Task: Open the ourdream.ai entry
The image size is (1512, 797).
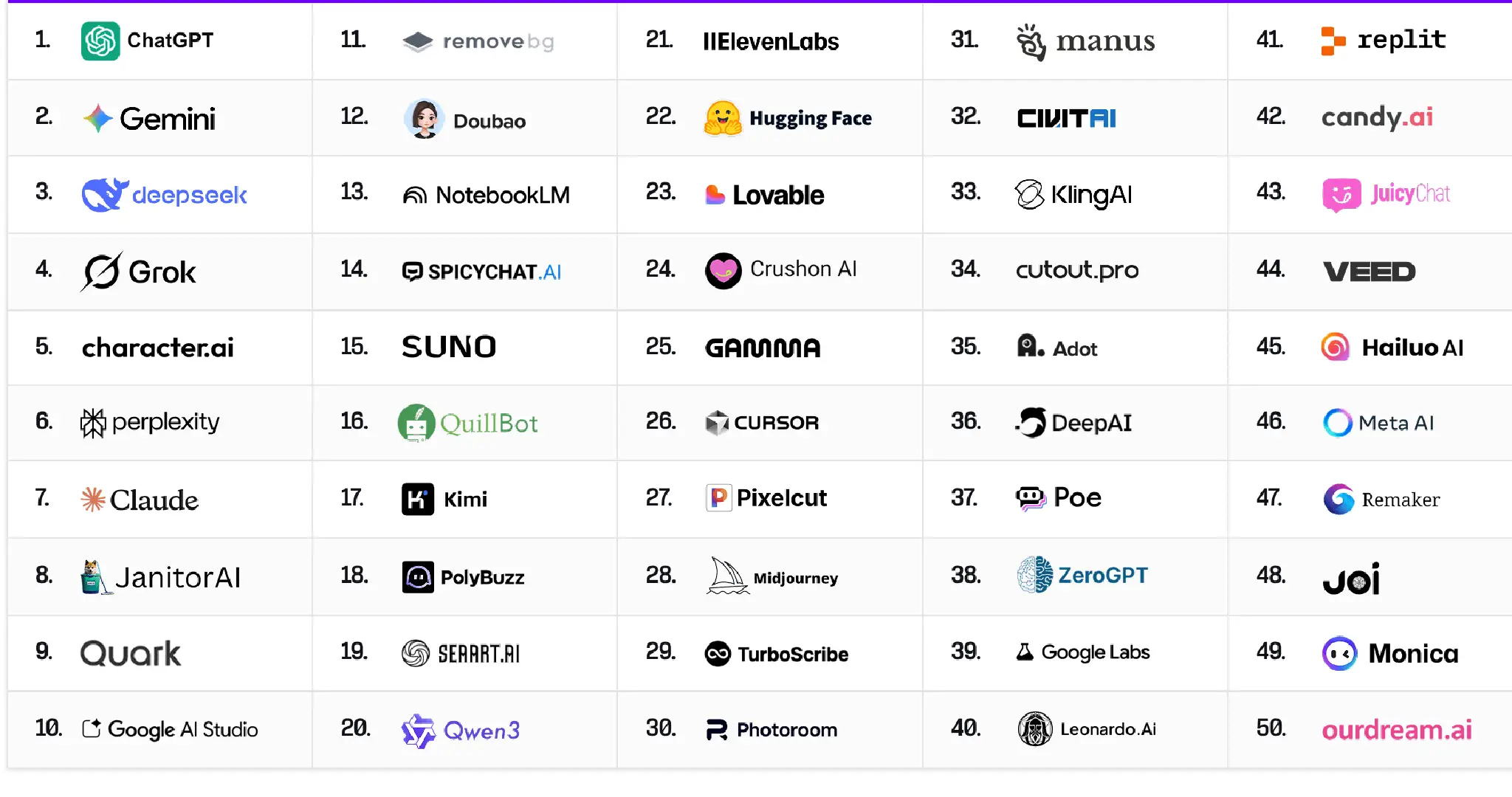Action: [1396, 730]
